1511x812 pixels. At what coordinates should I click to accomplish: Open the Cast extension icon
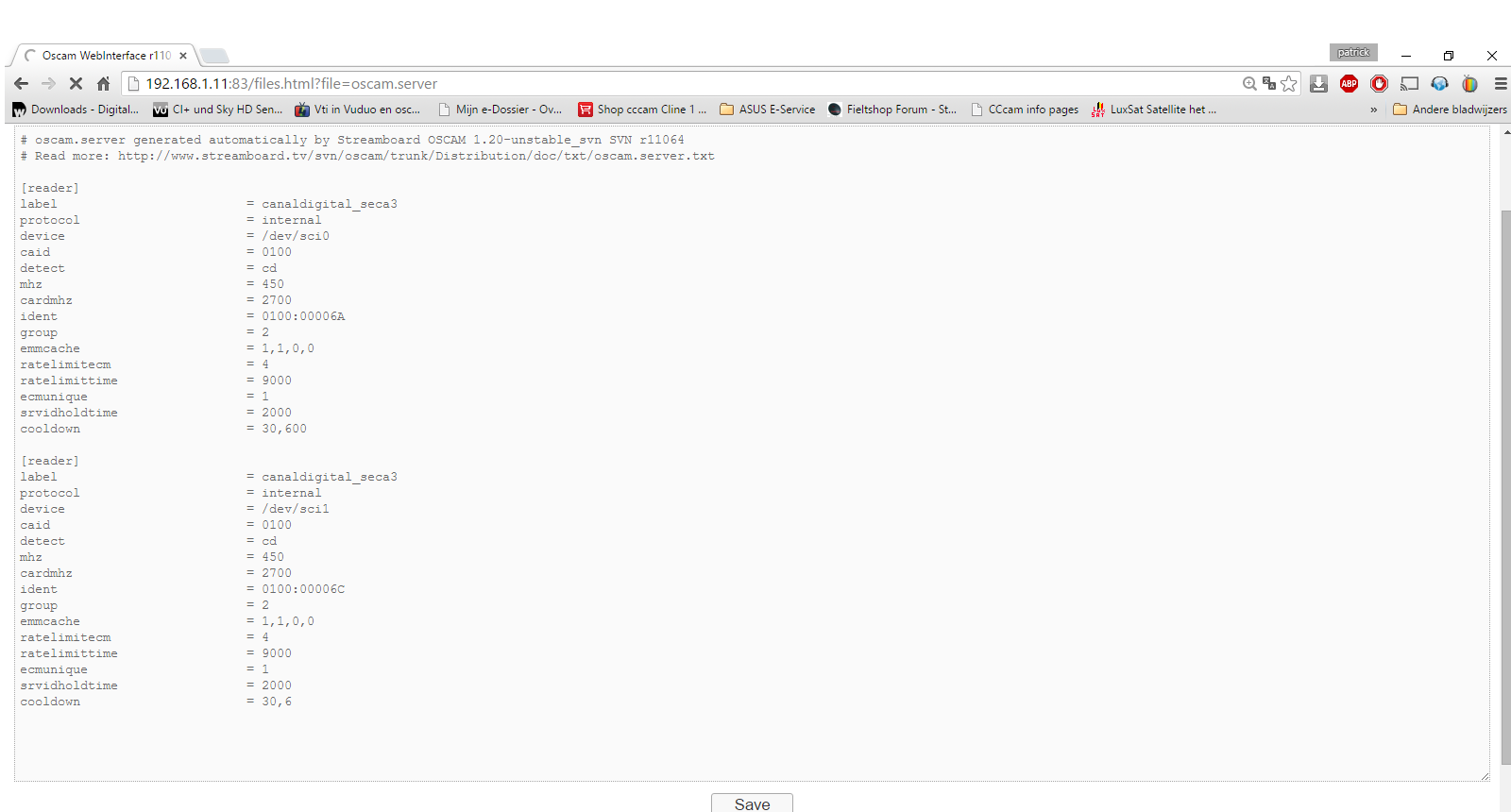1410,84
